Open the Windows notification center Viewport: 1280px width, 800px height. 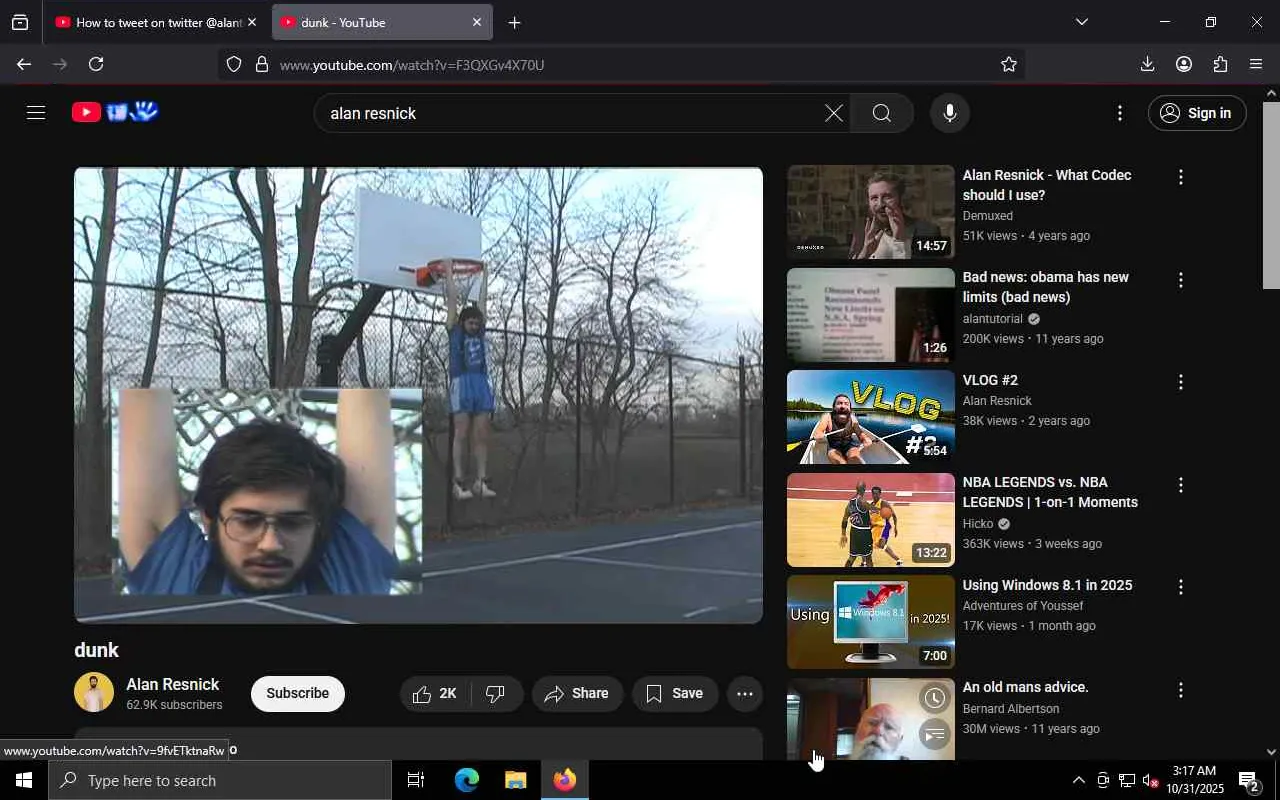[x=1249, y=780]
